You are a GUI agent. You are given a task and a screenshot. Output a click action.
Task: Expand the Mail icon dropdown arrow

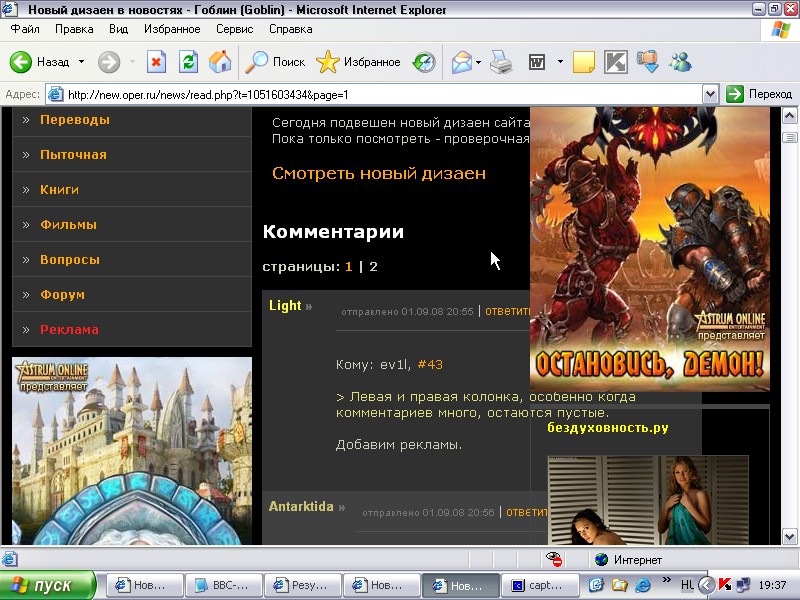click(x=478, y=62)
